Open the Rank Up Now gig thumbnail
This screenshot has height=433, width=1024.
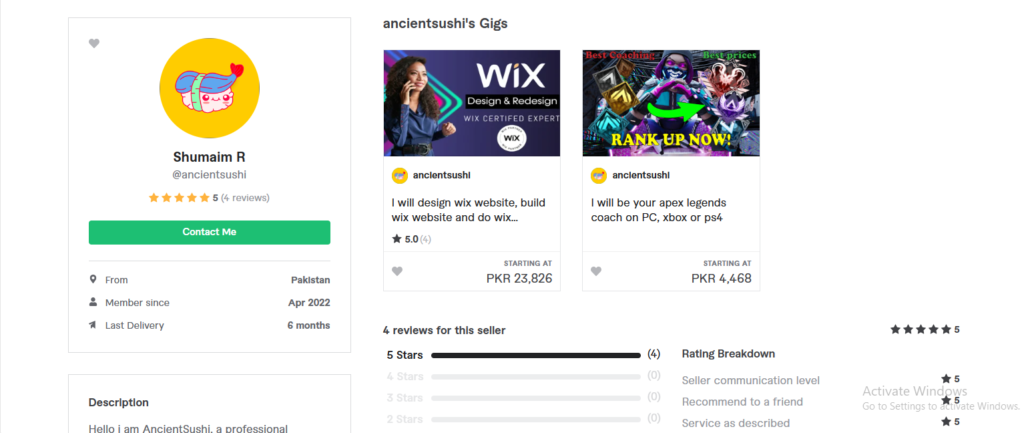[x=671, y=103]
